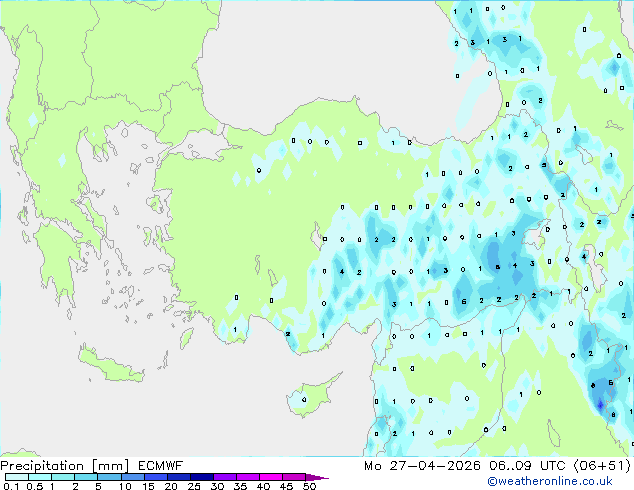The width and height of the screenshot is (634, 490).
Task: Click the 0.1–0.5 mm palest legend swatch
Action: coord(17,477)
